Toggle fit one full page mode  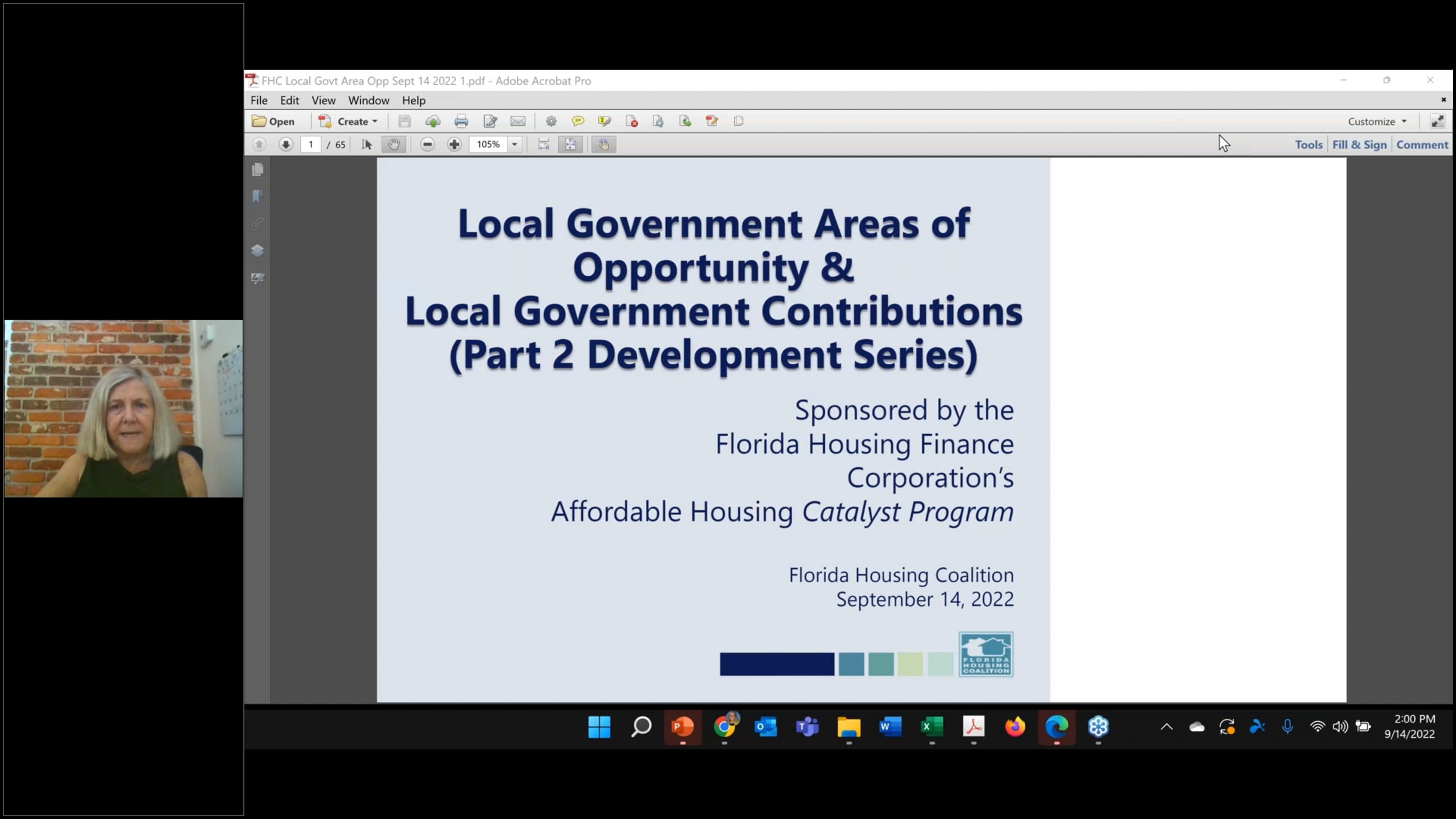coord(571,144)
